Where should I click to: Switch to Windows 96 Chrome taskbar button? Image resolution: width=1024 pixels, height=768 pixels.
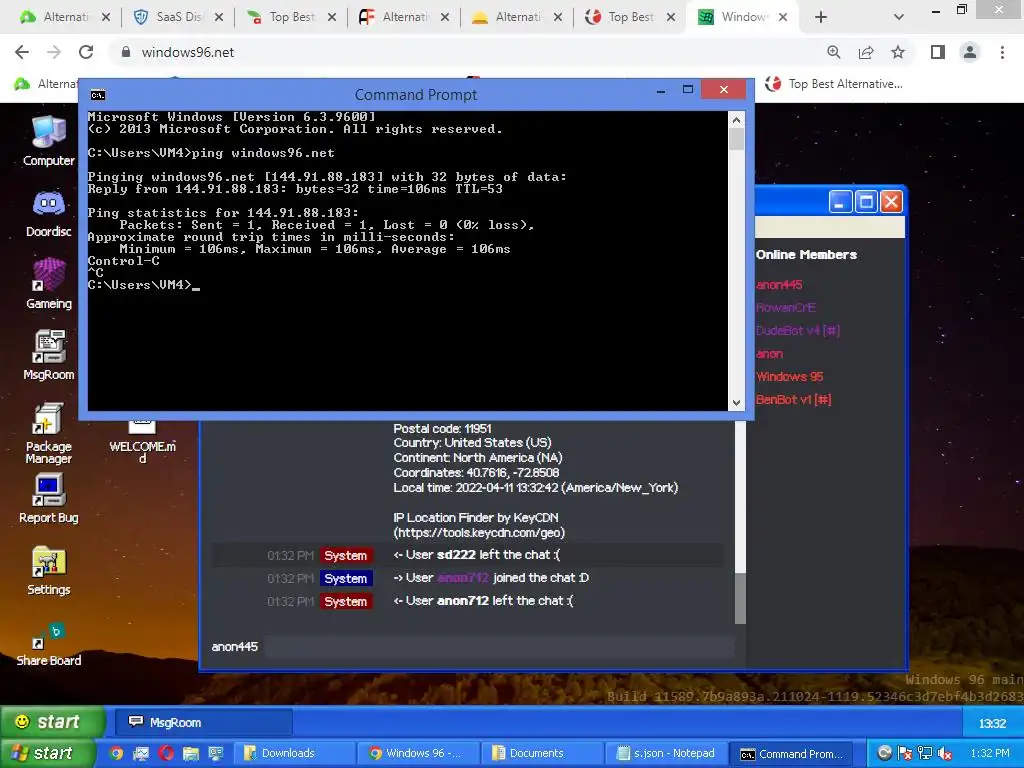click(418, 754)
